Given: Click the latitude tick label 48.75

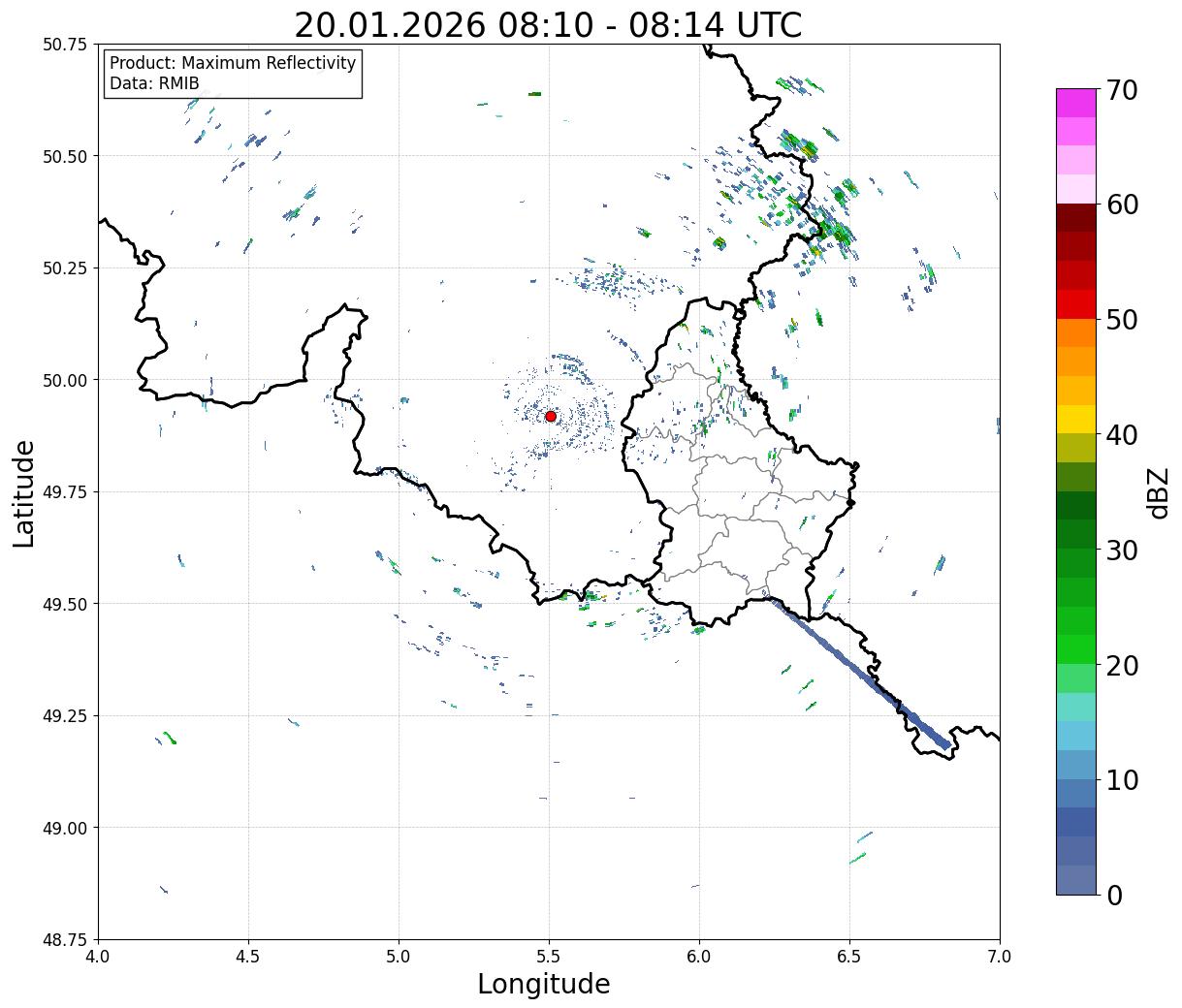Looking at the screenshot, I should tap(66, 940).
